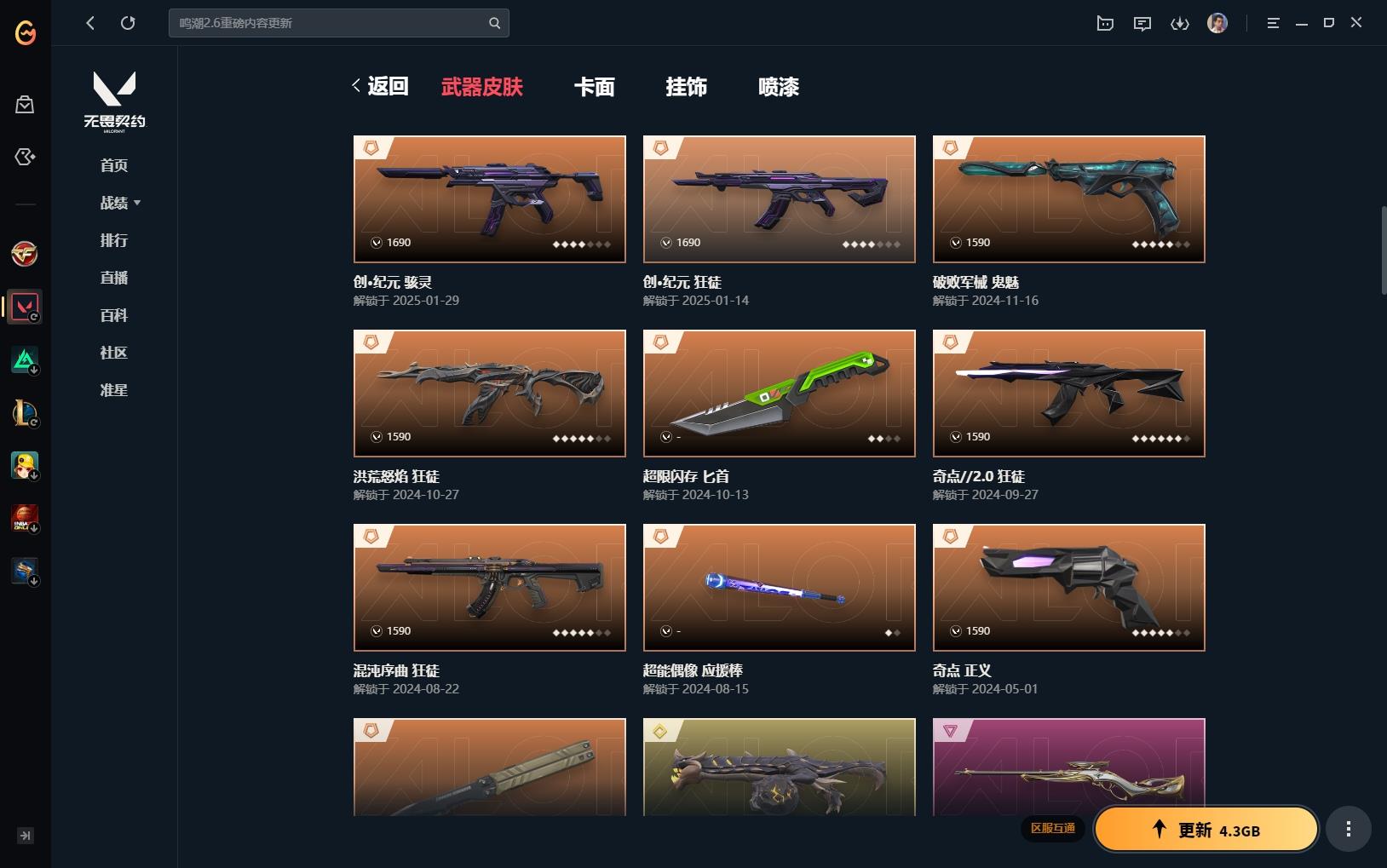Image resolution: width=1387 pixels, height=868 pixels.
Task: Select the League of Legends sidebar icon
Action: pyautogui.click(x=25, y=413)
